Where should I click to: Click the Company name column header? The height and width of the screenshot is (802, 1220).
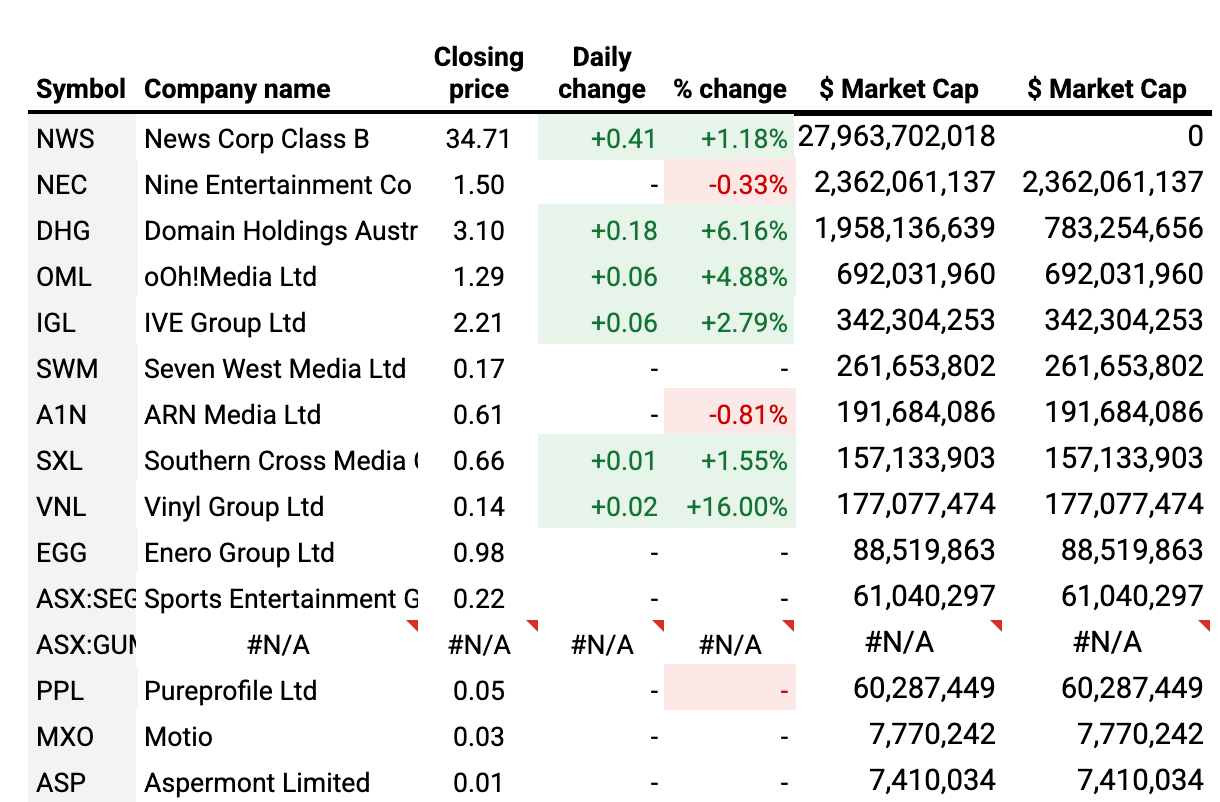[237, 89]
